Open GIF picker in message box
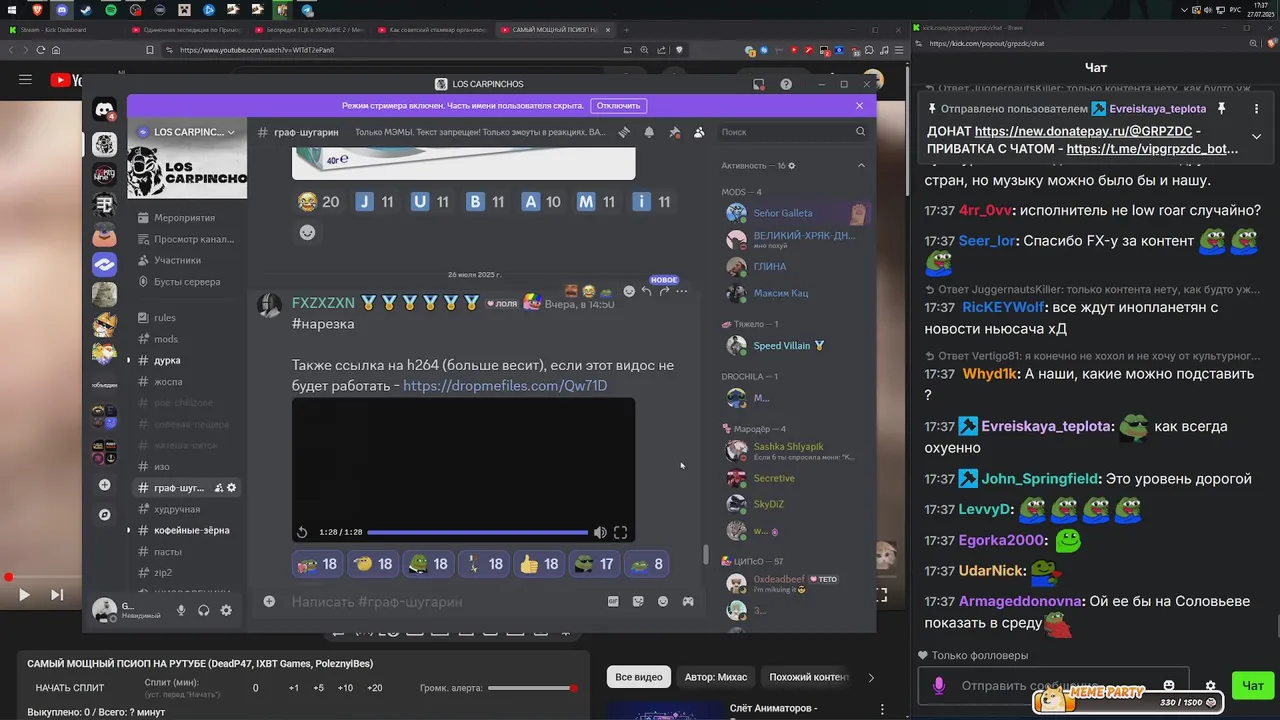 pyautogui.click(x=613, y=601)
